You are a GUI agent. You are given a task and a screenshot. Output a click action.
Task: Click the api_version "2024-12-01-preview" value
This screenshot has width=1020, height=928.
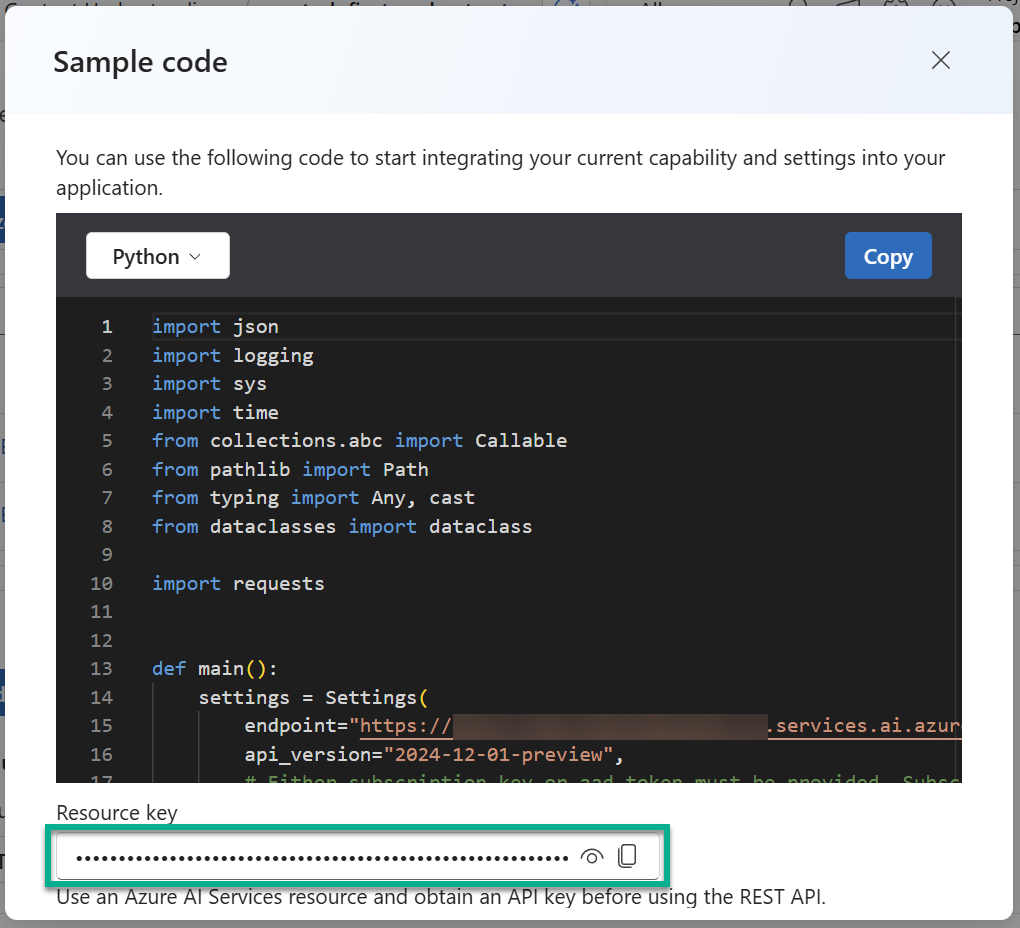click(x=498, y=755)
